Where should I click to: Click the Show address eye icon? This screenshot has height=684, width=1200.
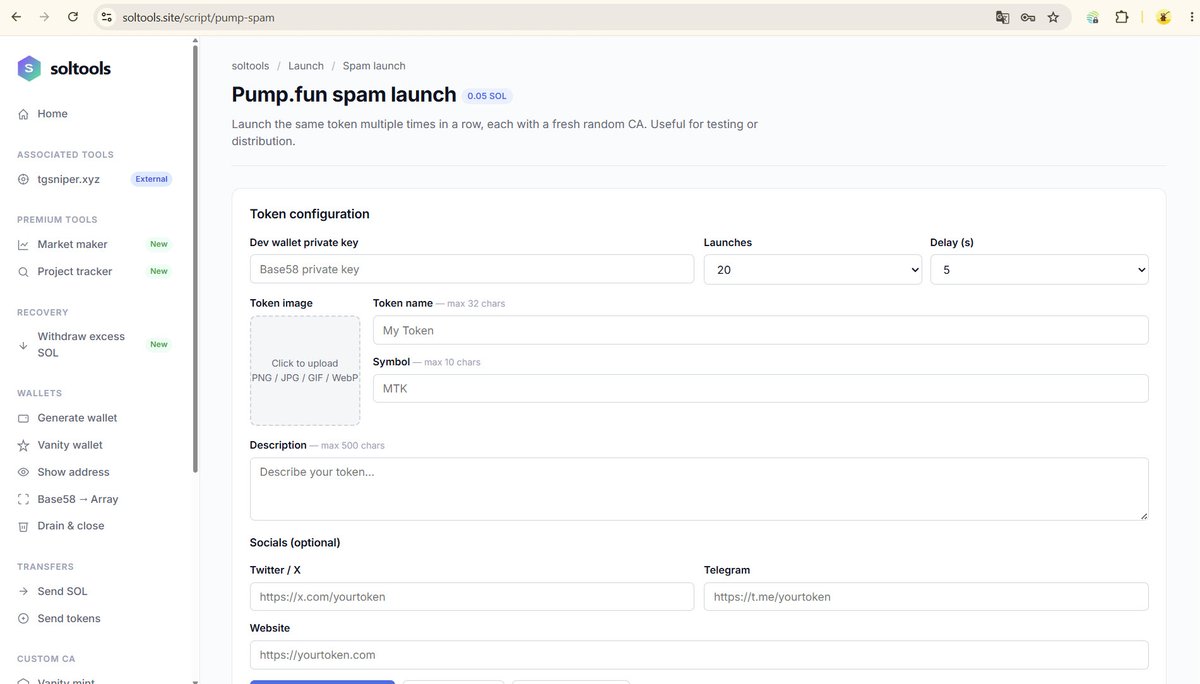point(23,472)
